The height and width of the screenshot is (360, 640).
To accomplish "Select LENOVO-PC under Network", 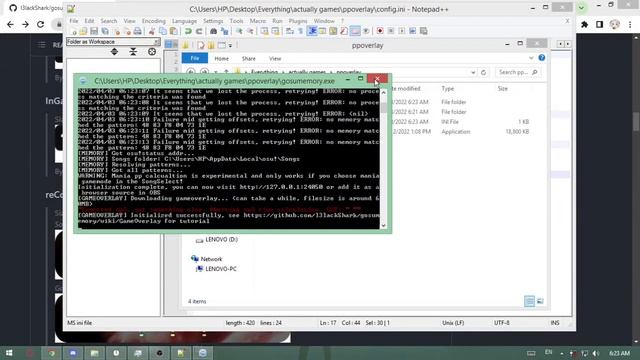I will (x=220, y=269).
